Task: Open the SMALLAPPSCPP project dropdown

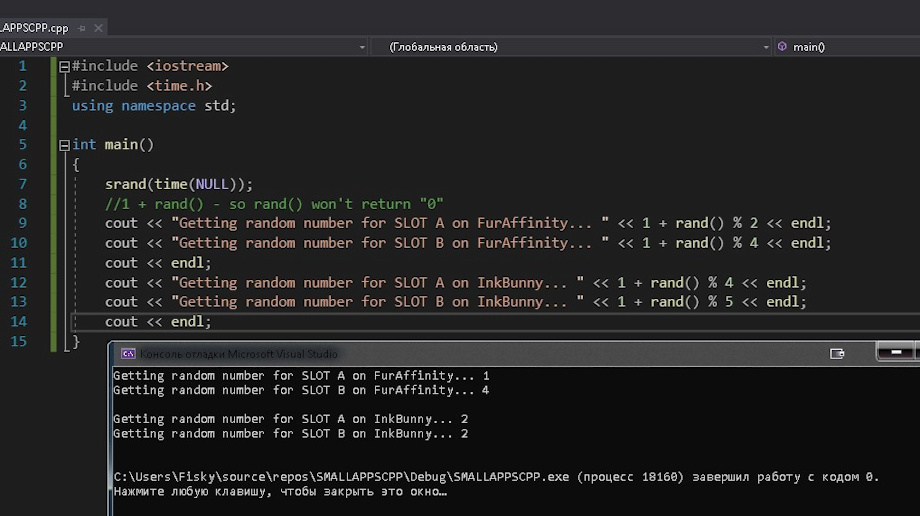Action: pos(361,47)
